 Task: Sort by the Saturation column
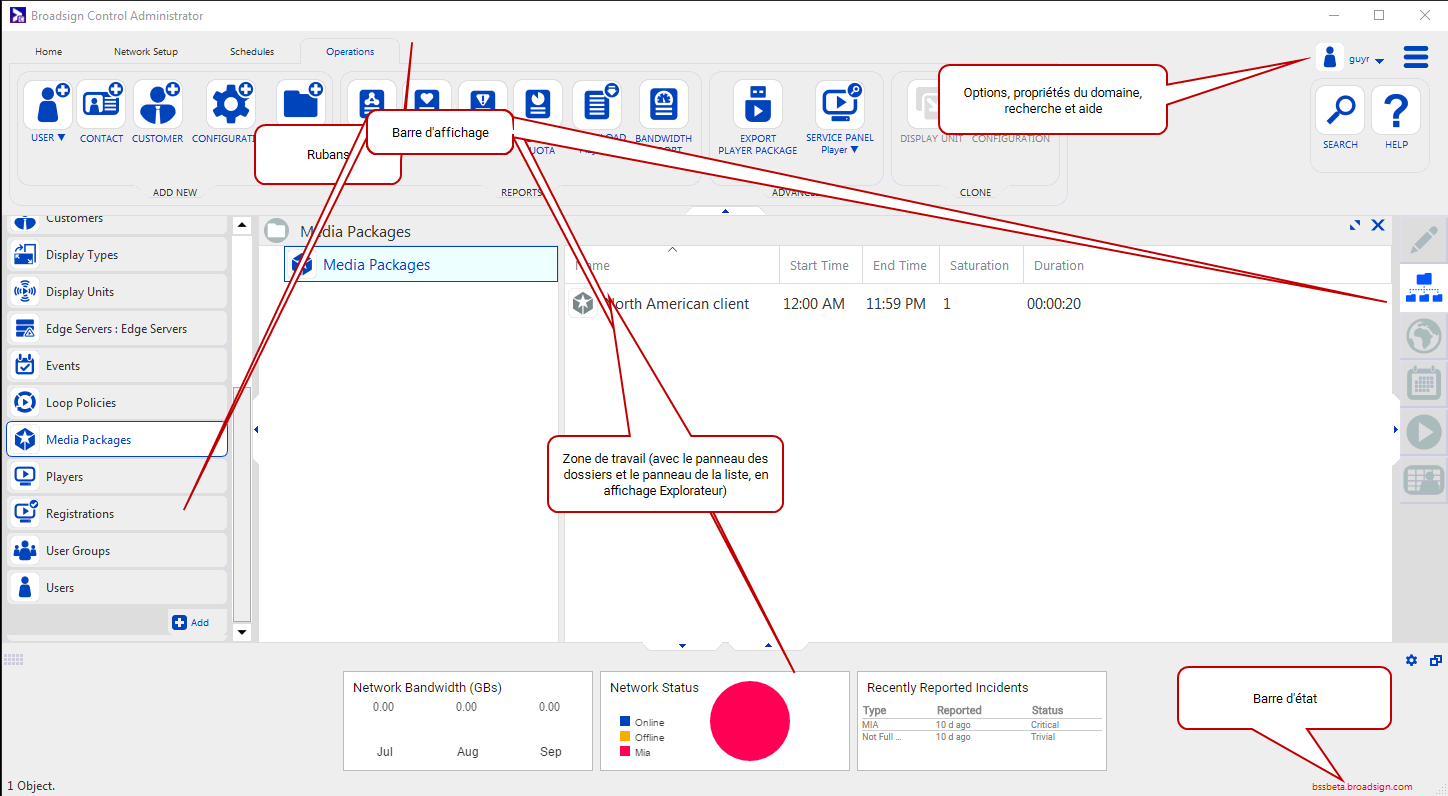coord(980,266)
